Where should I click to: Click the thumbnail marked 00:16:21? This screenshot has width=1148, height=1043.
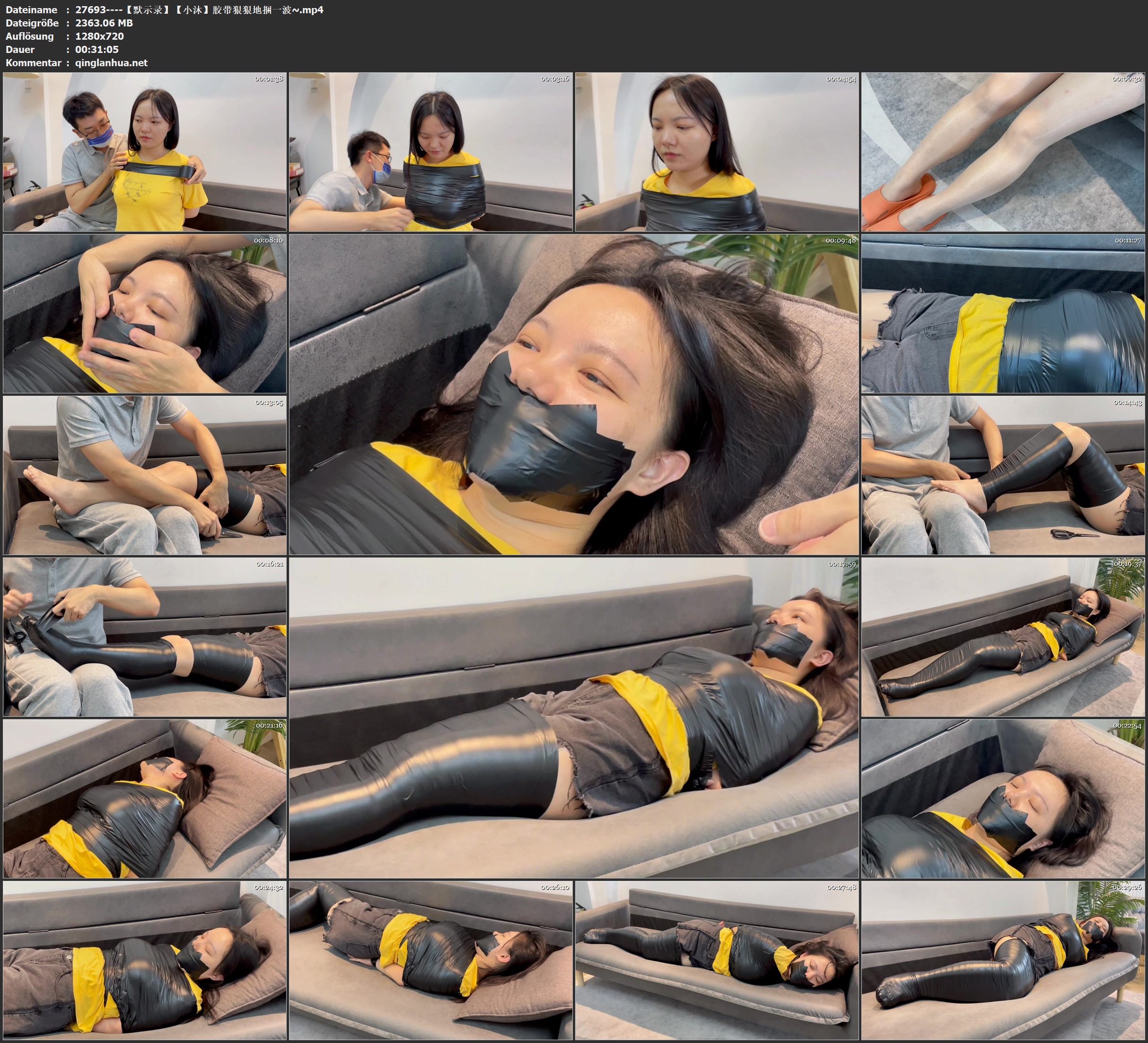(x=145, y=637)
